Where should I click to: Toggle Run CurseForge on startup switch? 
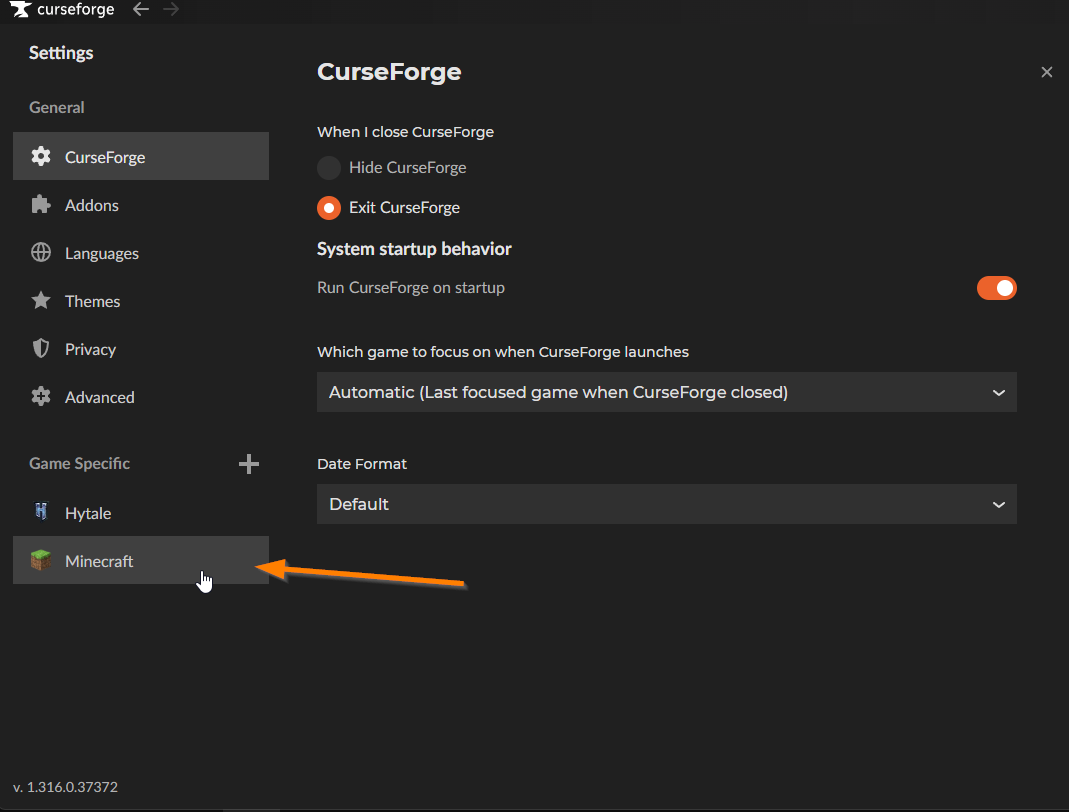(x=997, y=288)
